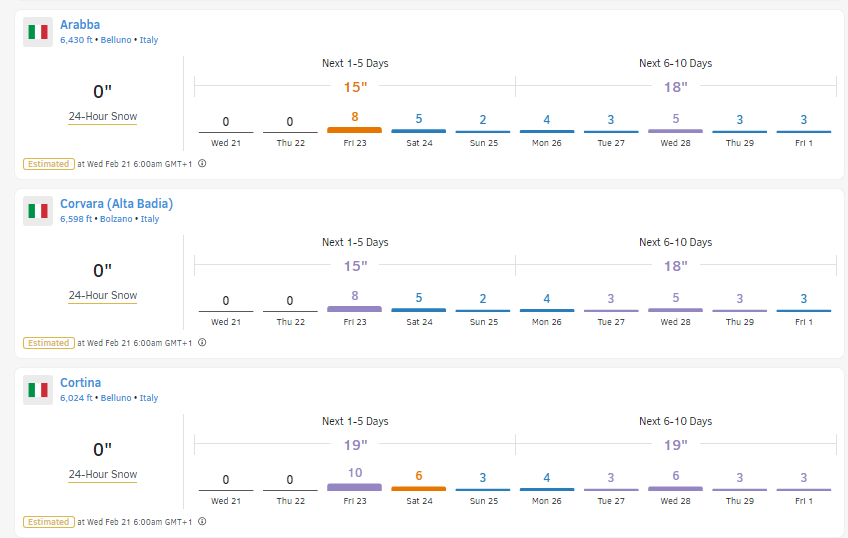Click Arabba's Wed 21 zero snowfall column
848x538 pixels.
pyautogui.click(x=226, y=131)
